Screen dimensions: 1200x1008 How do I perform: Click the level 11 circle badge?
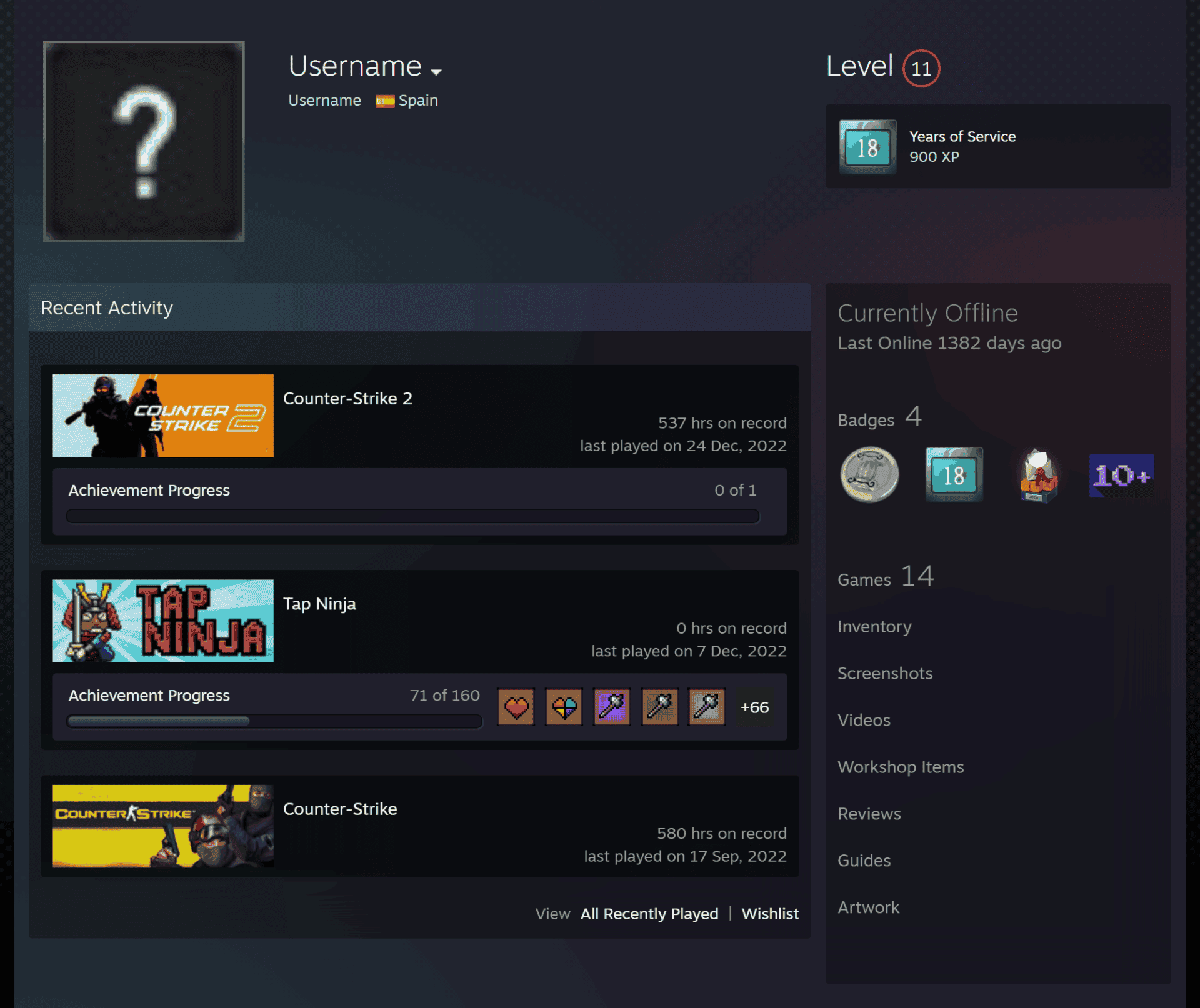tap(921, 68)
